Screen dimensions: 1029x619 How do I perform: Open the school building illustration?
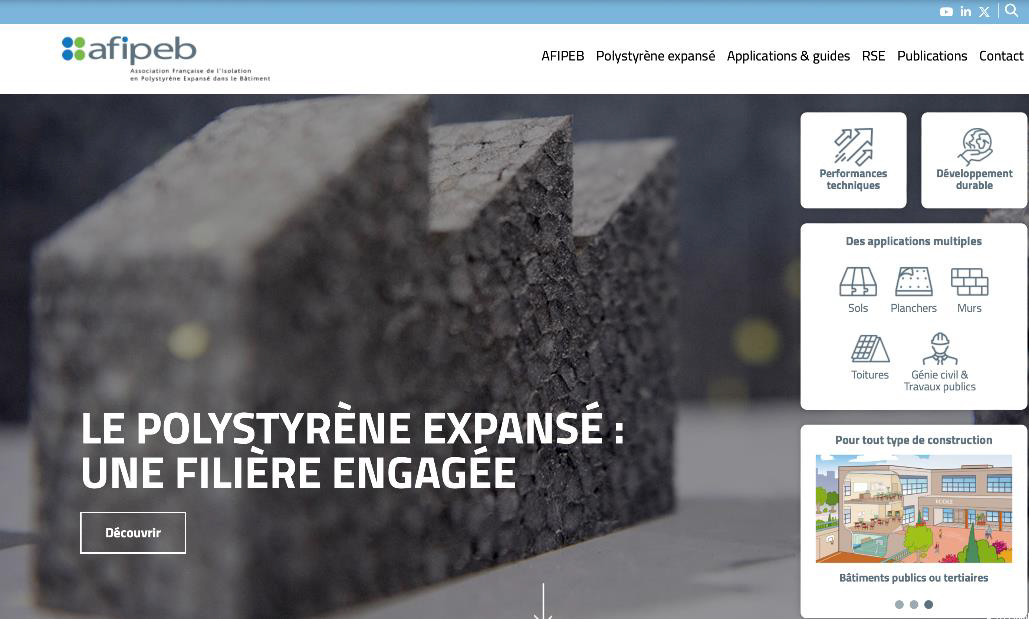(x=914, y=509)
